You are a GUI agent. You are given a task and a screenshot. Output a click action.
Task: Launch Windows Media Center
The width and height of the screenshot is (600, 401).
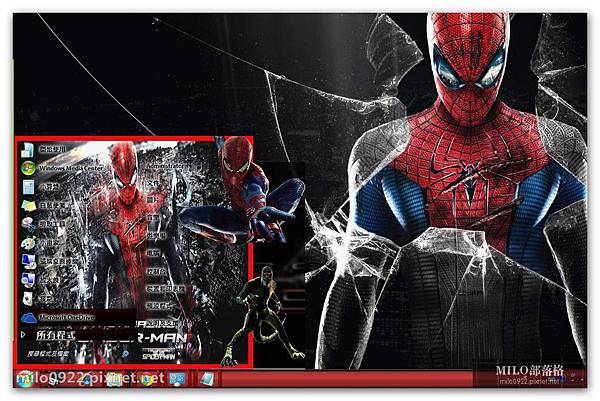[x=62, y=168]
